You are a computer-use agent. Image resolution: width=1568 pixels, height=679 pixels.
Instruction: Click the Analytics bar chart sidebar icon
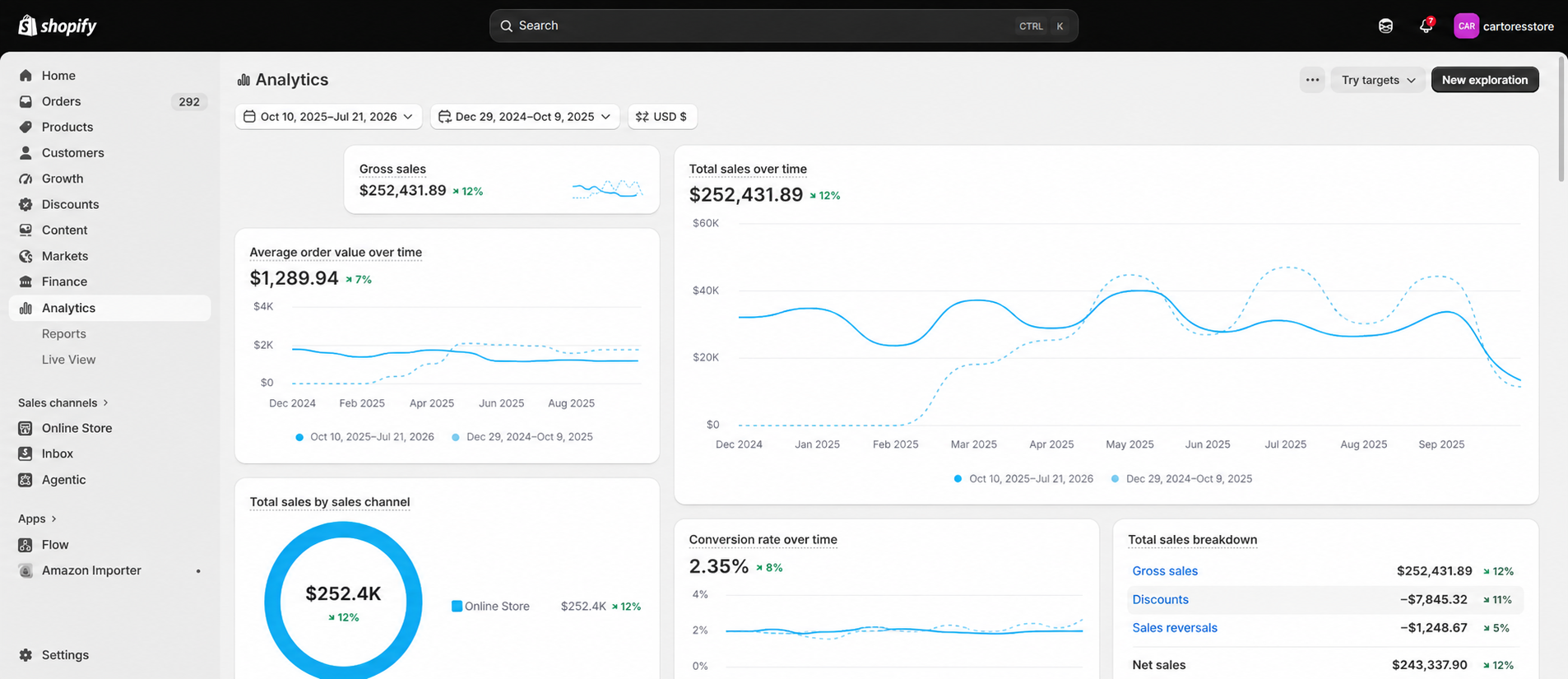click(26, 308)
